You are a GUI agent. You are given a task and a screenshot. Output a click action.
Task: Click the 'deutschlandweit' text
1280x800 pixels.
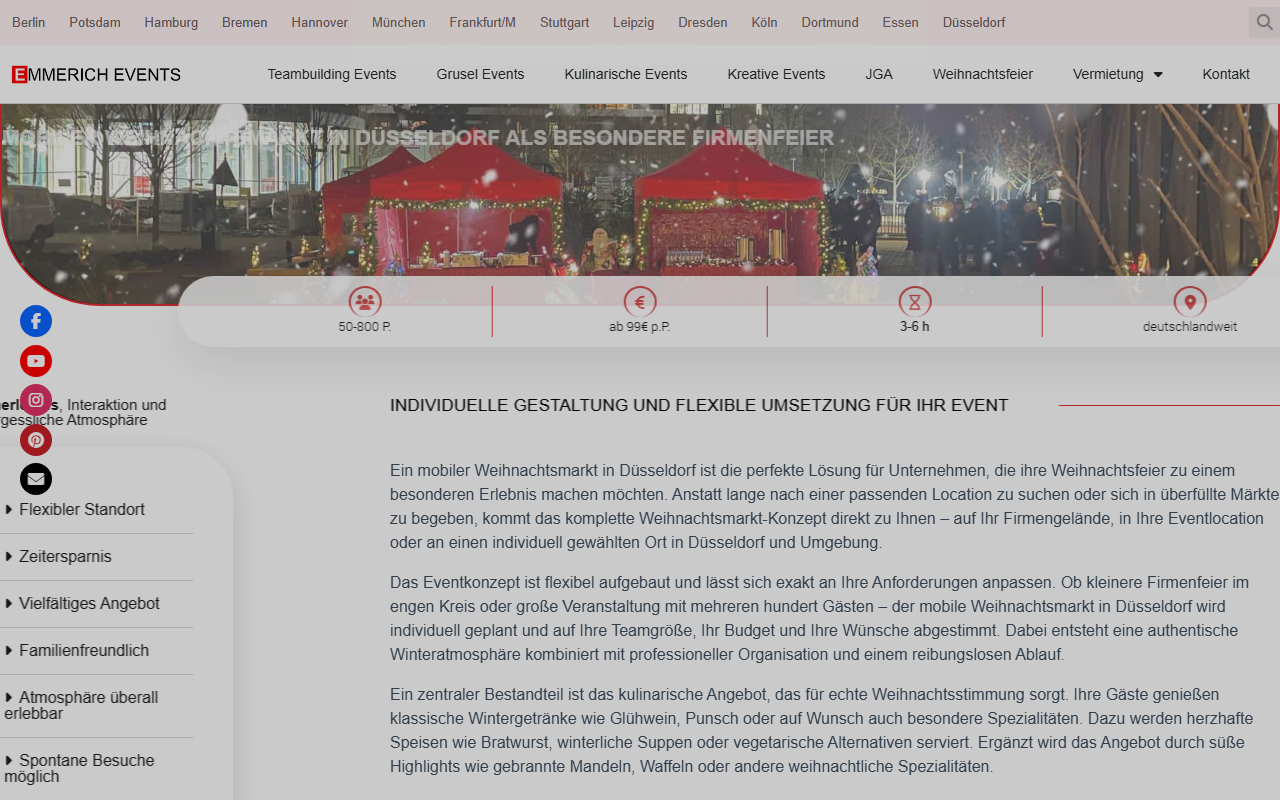pos(1190,327)
